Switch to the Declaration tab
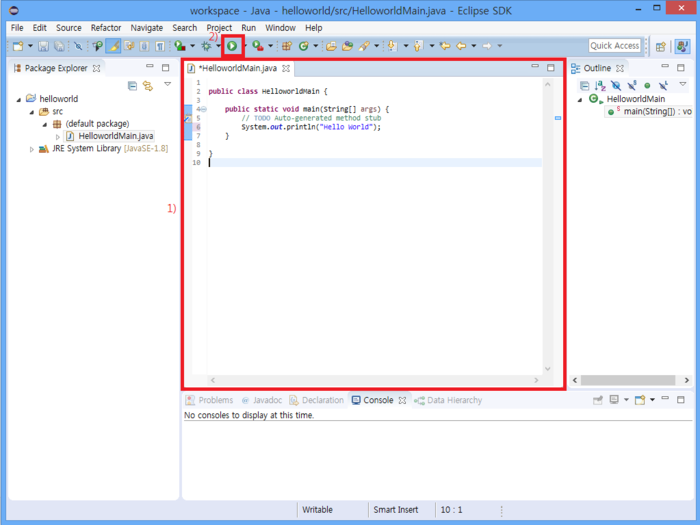Viewport: 700px width, 525px height. [x=317, y=400]
